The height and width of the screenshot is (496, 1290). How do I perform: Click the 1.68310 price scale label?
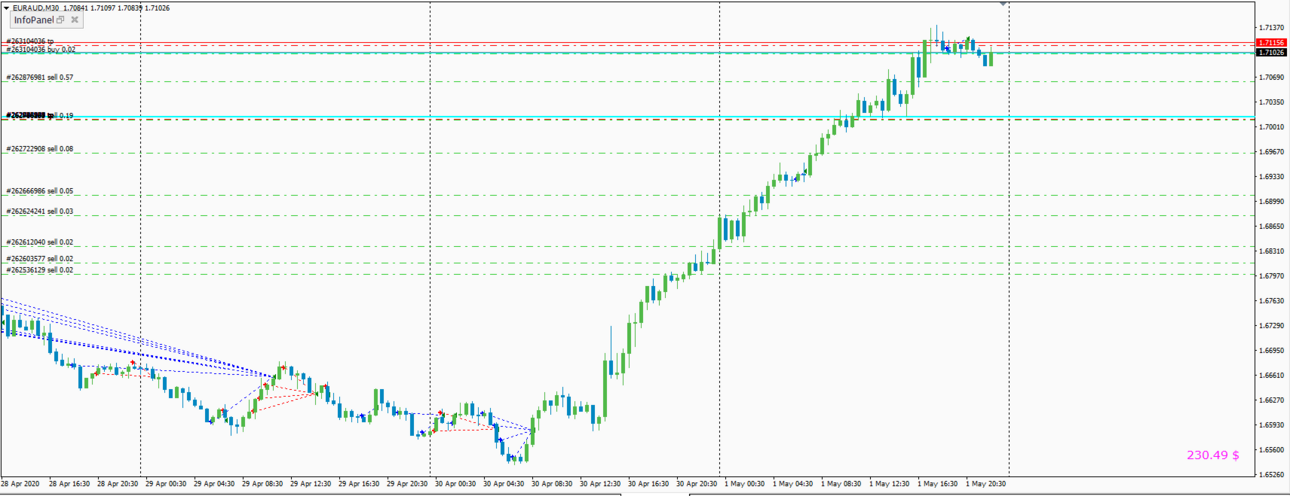[x=1272, y=251]
